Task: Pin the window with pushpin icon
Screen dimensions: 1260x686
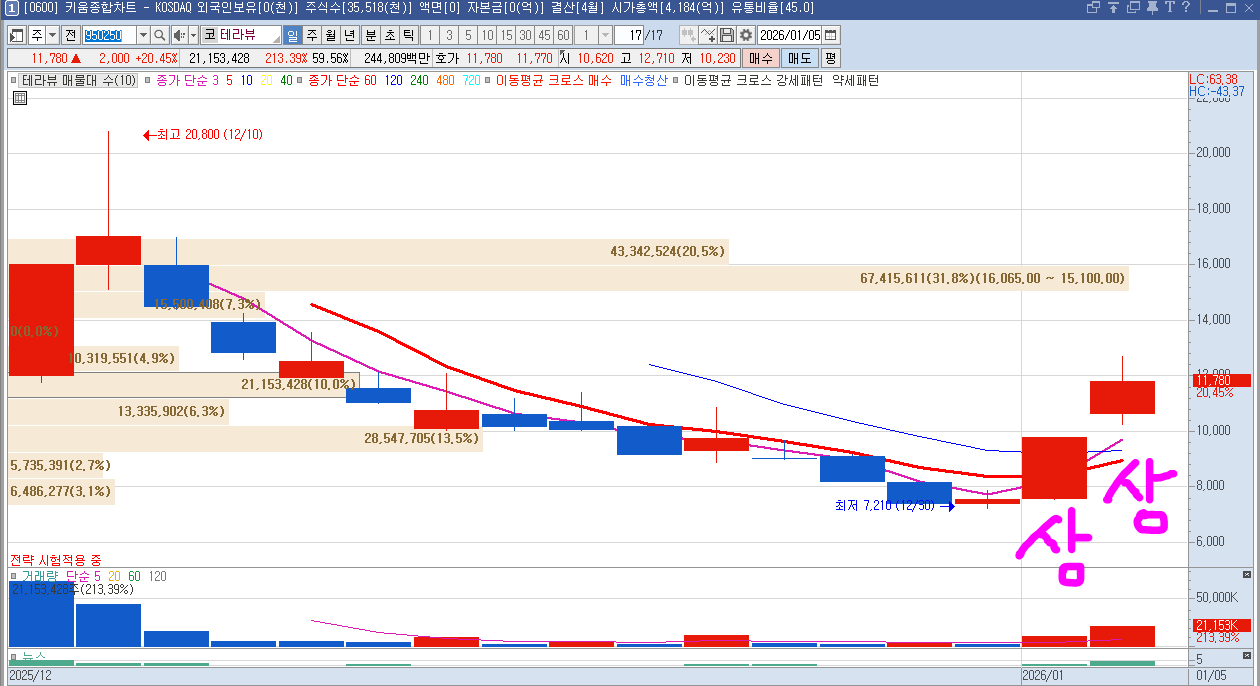Action: click(1151, 8)
